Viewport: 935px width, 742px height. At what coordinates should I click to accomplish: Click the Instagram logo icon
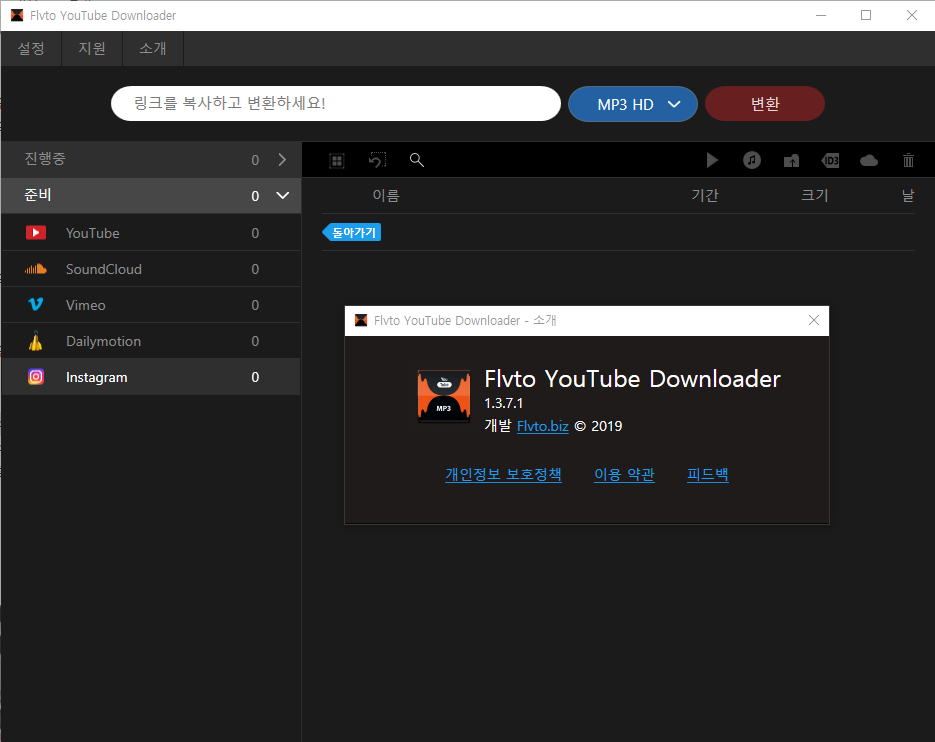coord(36,377)
